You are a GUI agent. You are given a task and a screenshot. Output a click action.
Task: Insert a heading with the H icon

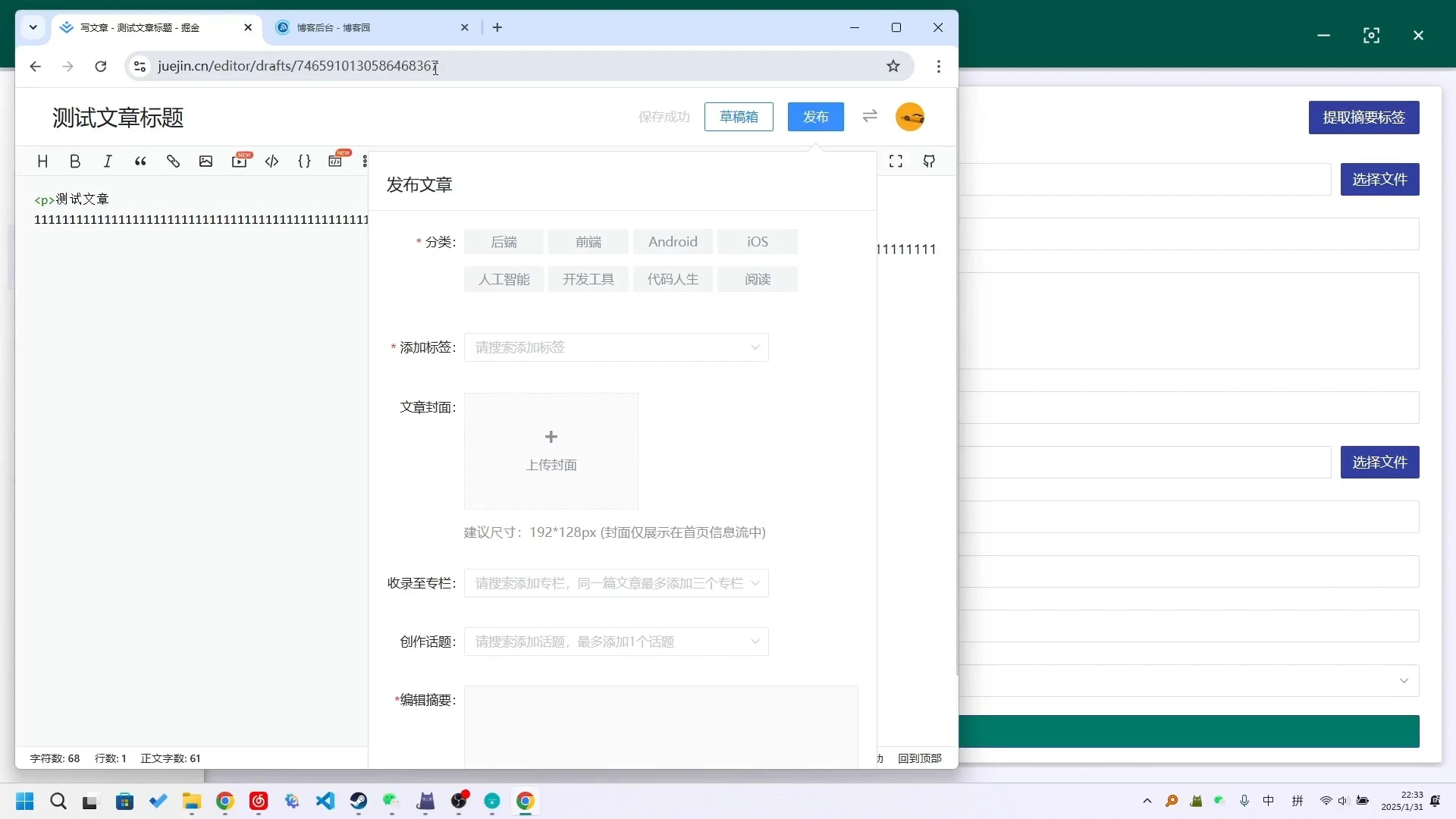(42, 161)
